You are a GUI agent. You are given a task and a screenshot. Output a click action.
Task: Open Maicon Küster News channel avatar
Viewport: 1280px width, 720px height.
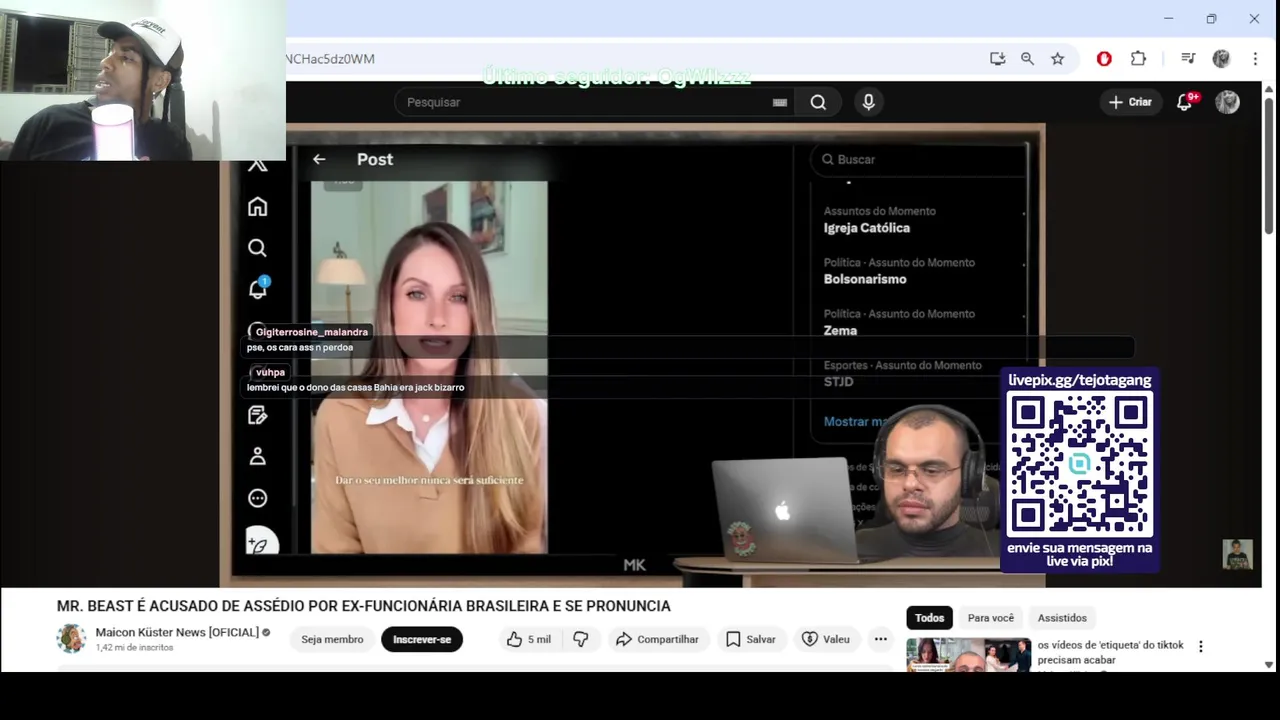(71, 638)
